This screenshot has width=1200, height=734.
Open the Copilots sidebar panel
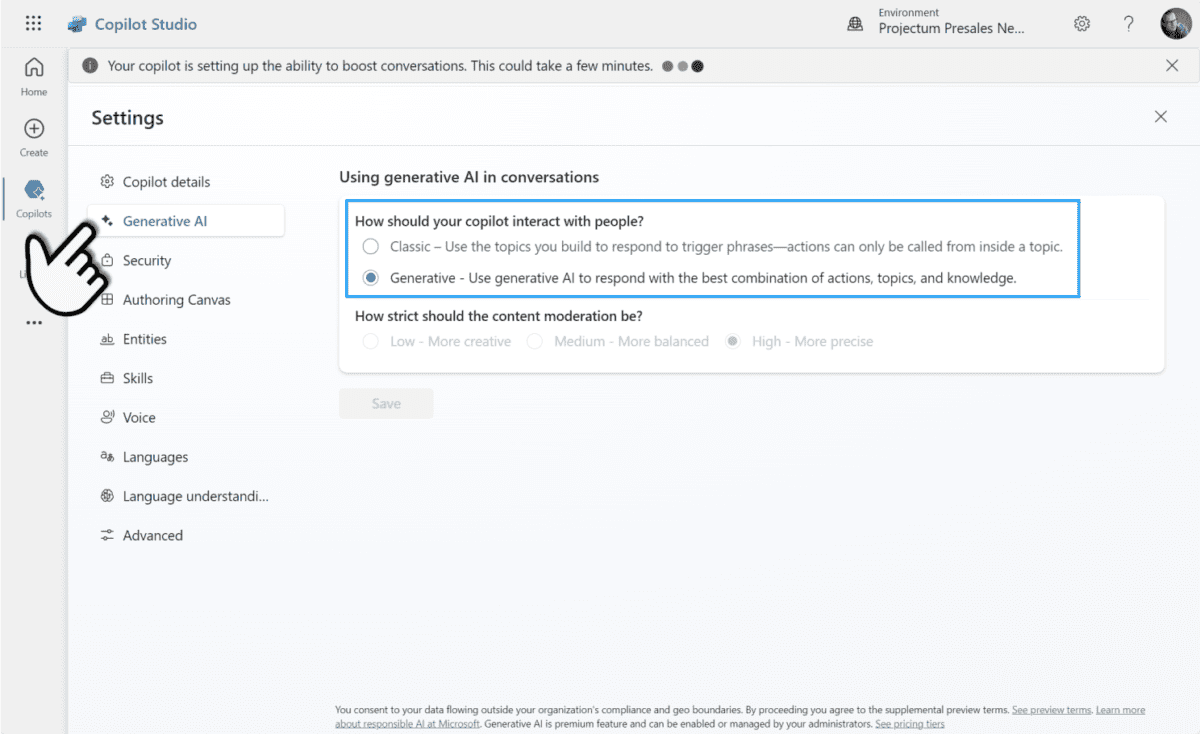pos(33,197)
